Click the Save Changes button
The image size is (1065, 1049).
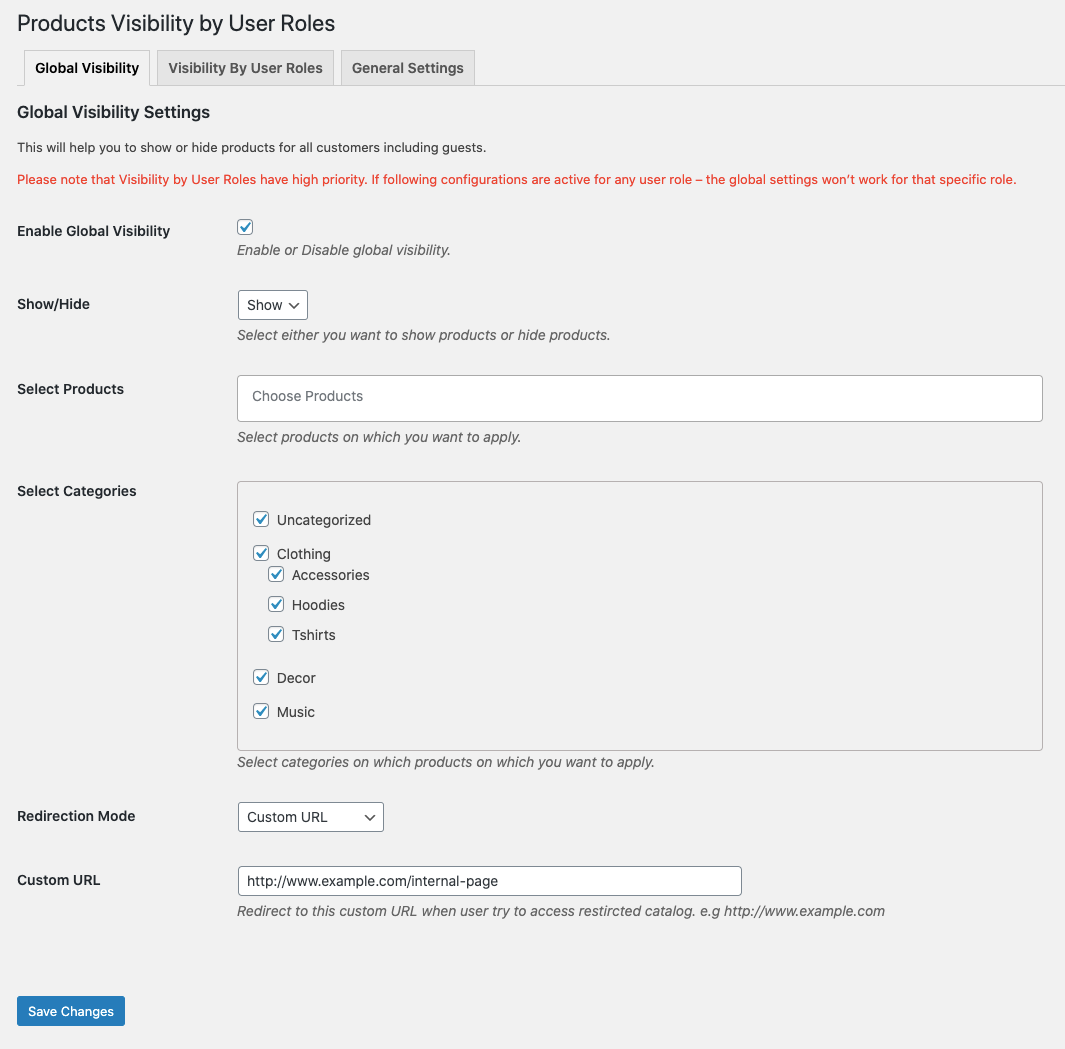click(x=70, y=1010)
